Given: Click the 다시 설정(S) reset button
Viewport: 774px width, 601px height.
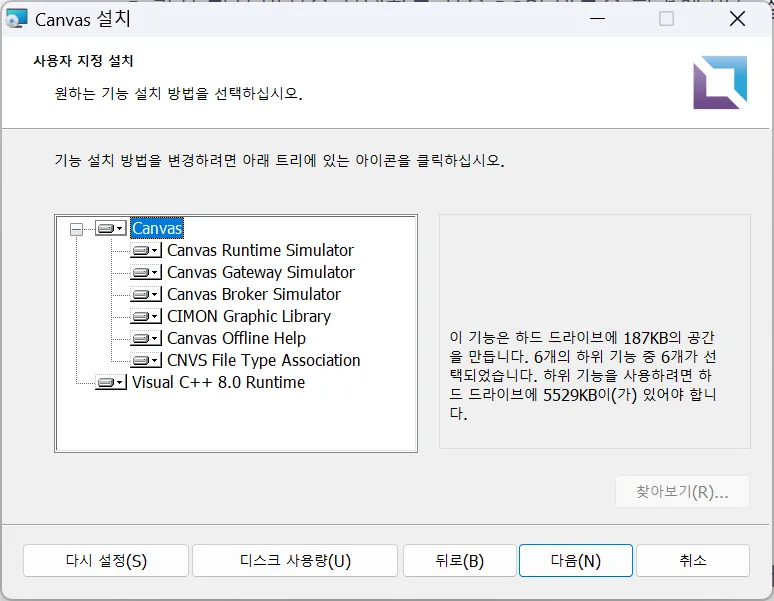Looking at the screenshot, I should click(x=104, y=561).
